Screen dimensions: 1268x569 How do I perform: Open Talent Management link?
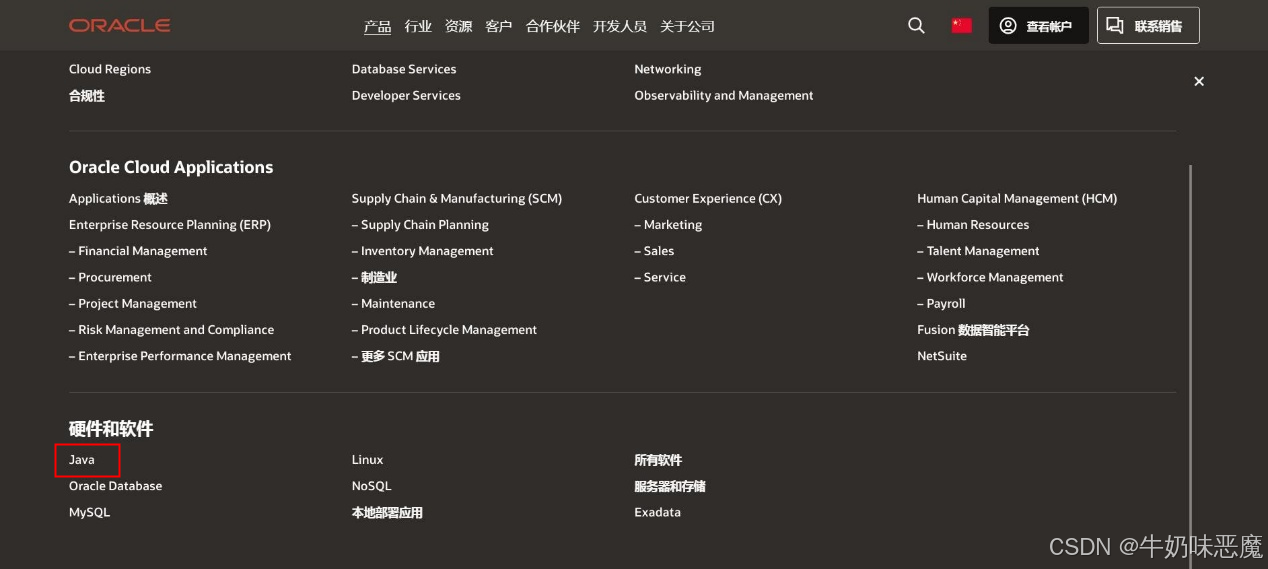point(978,251)
